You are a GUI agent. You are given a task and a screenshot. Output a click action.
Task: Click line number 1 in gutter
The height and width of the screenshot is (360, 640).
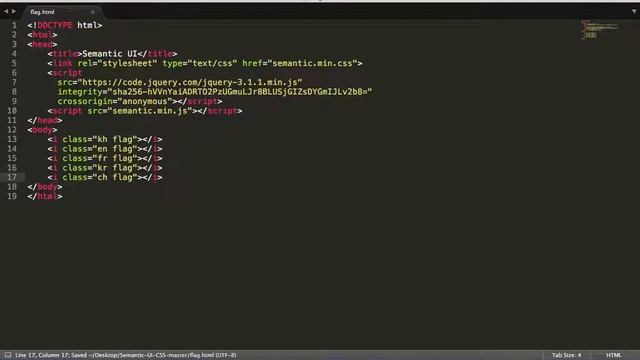(x=14, y=25)
